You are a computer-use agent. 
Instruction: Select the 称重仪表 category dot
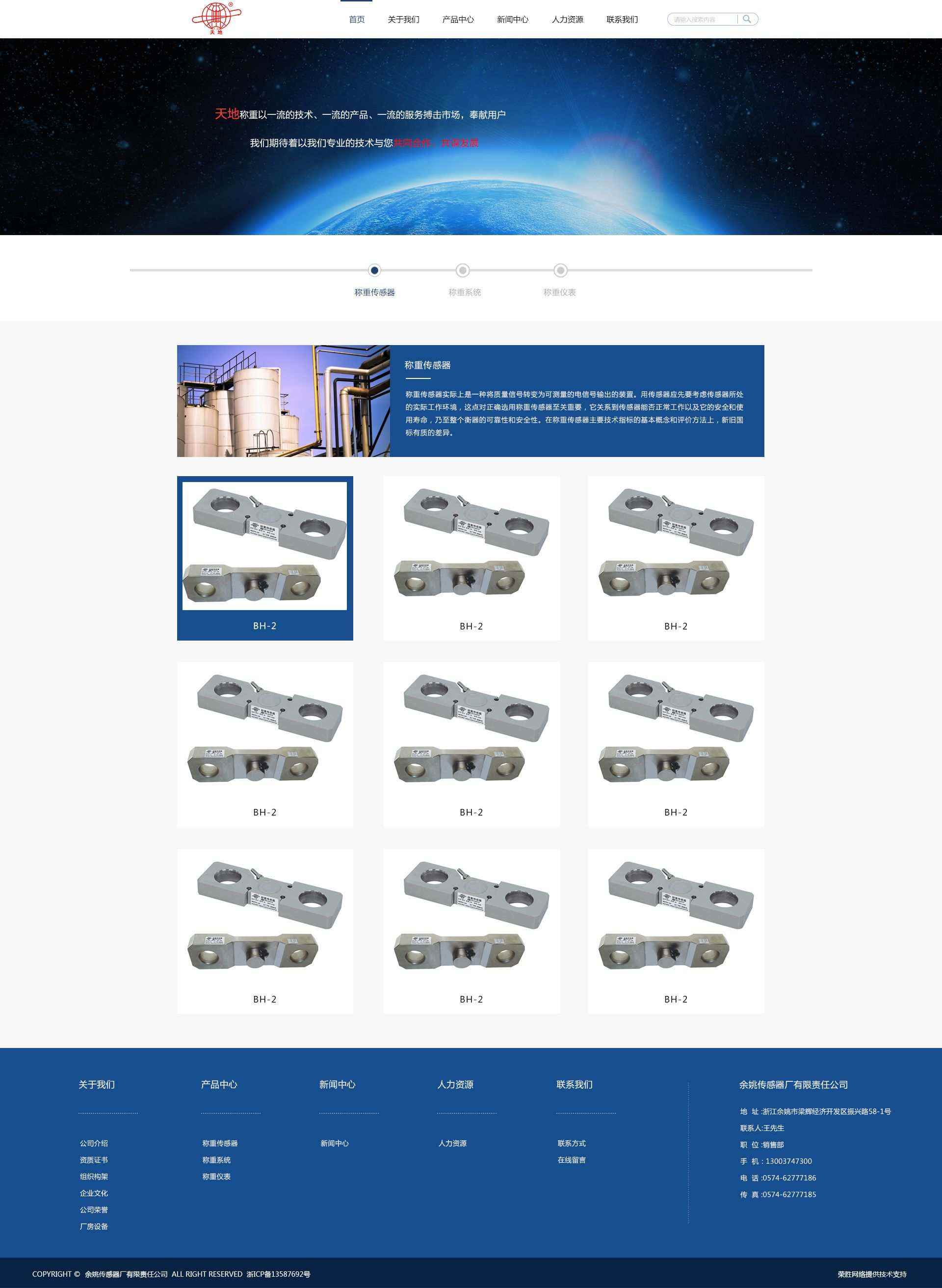pos(560,270)
